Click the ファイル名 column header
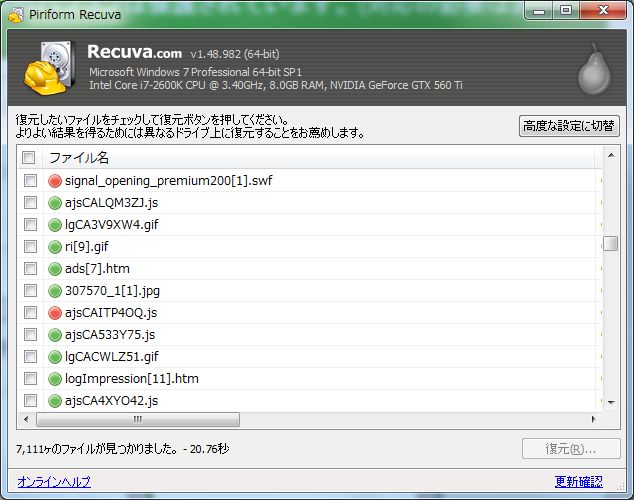Viewport: 634px width, 500px height. pyautogui.click(x=319, y=157)
